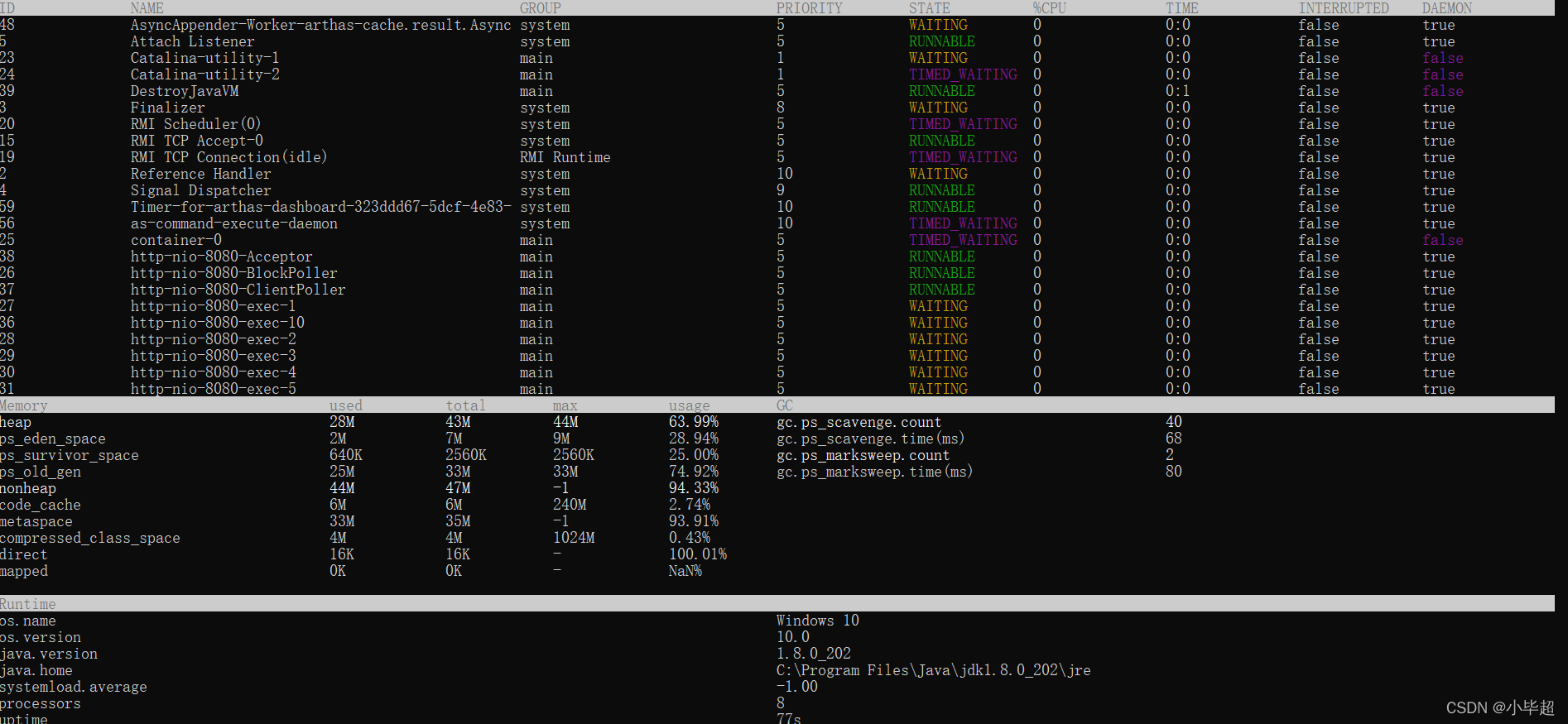Click the 'RMI Runtime' group value
Viewport: 1568px width, 724px height.
click(565, 157)
